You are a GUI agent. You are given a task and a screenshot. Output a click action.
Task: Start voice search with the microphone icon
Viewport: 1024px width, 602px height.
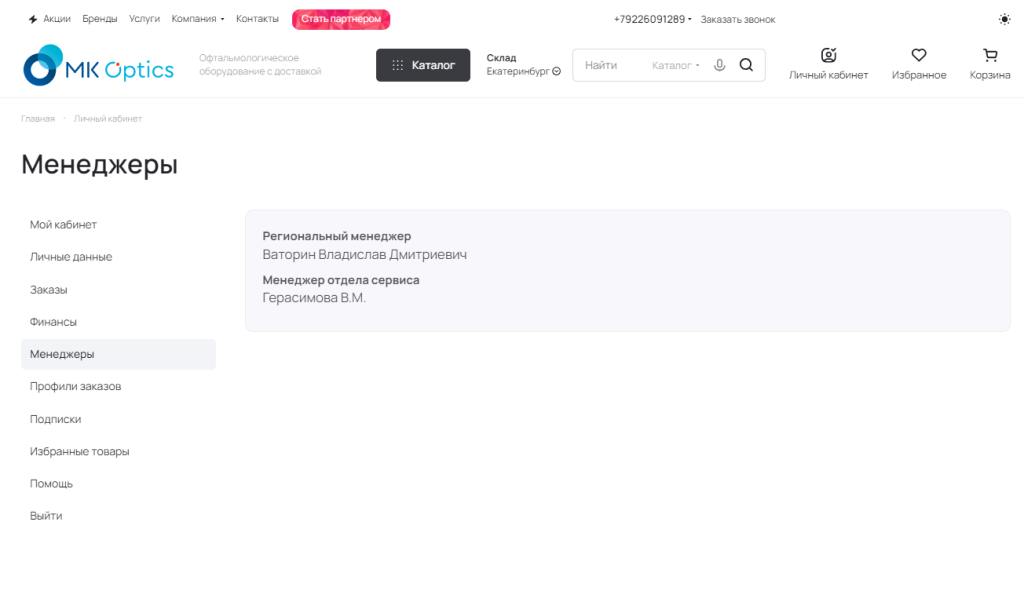tap(720, 64)
